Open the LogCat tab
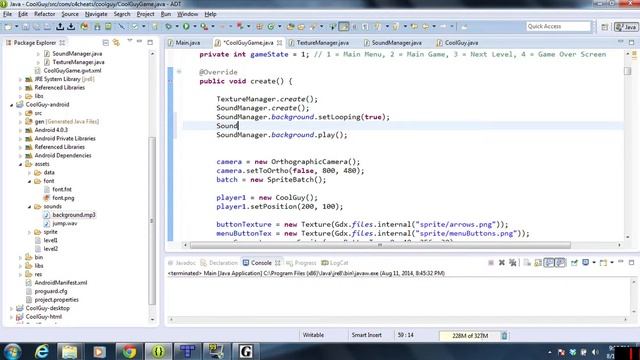 pyautogui.click(x=335, y=263)
